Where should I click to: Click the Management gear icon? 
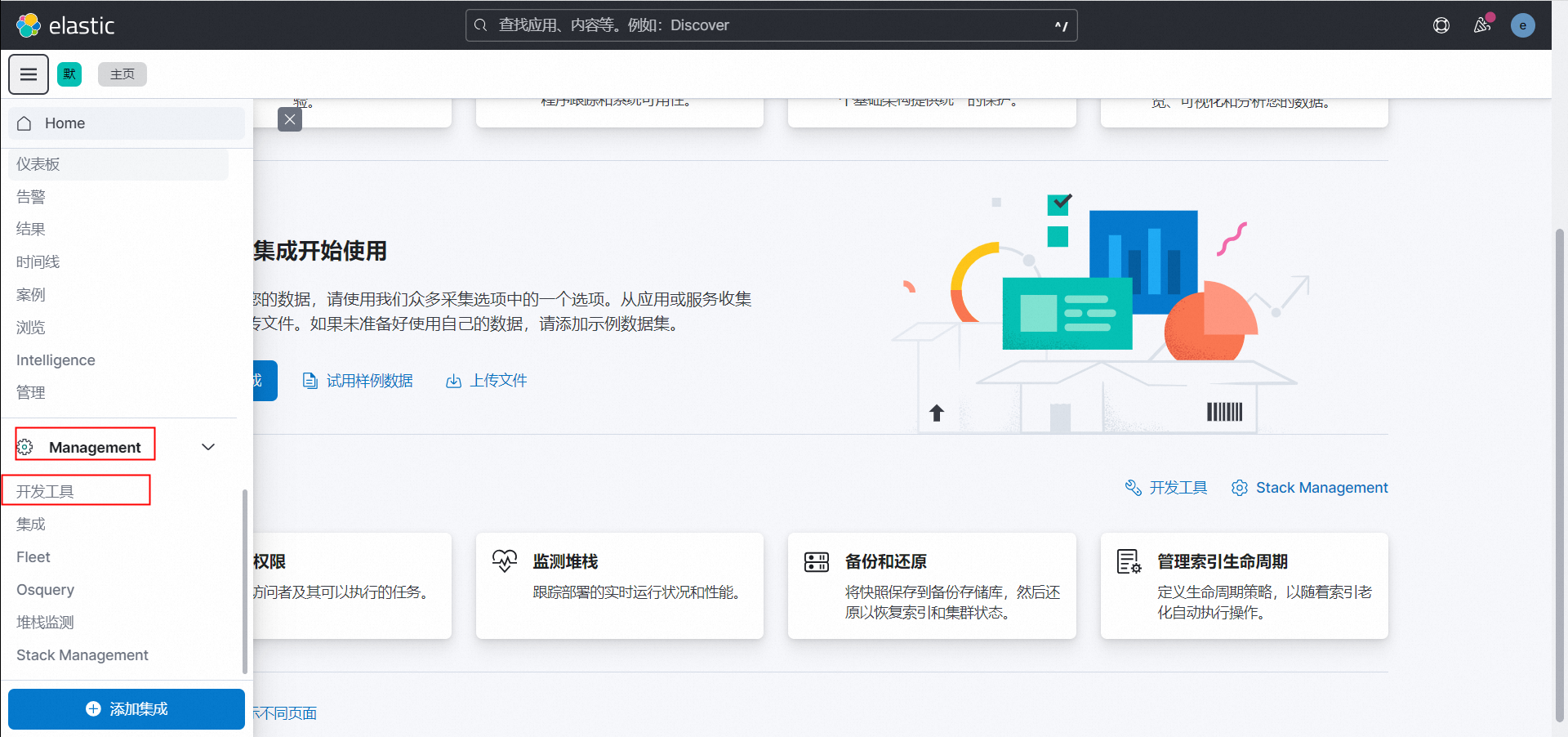(25, 447)
